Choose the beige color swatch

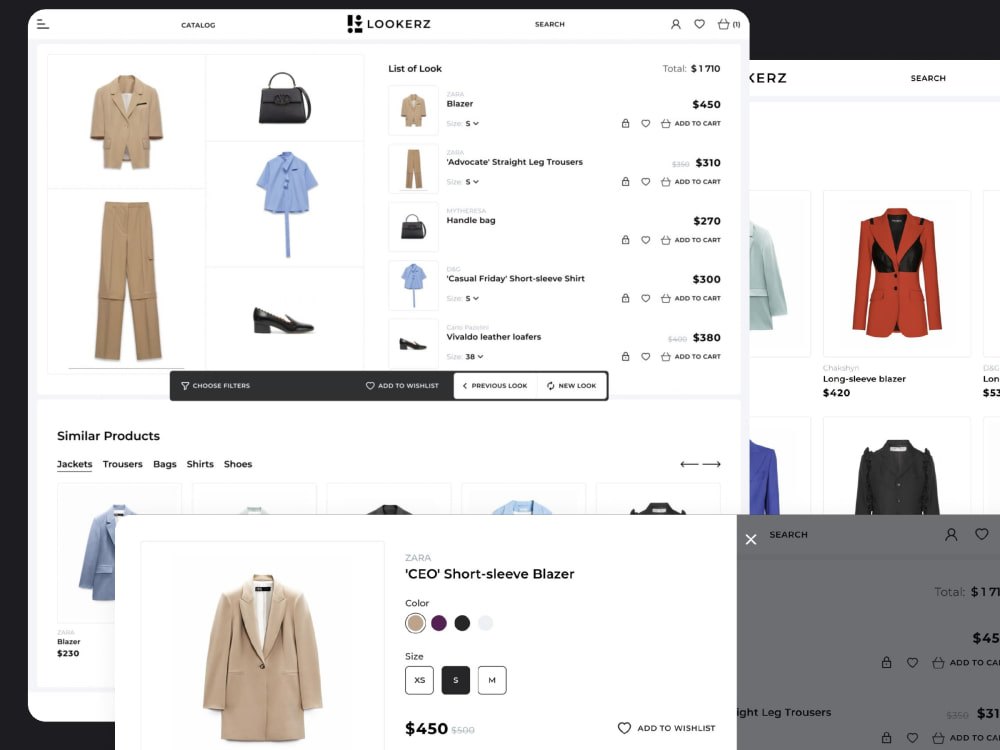pyautogui.click(x=415, y=623)
